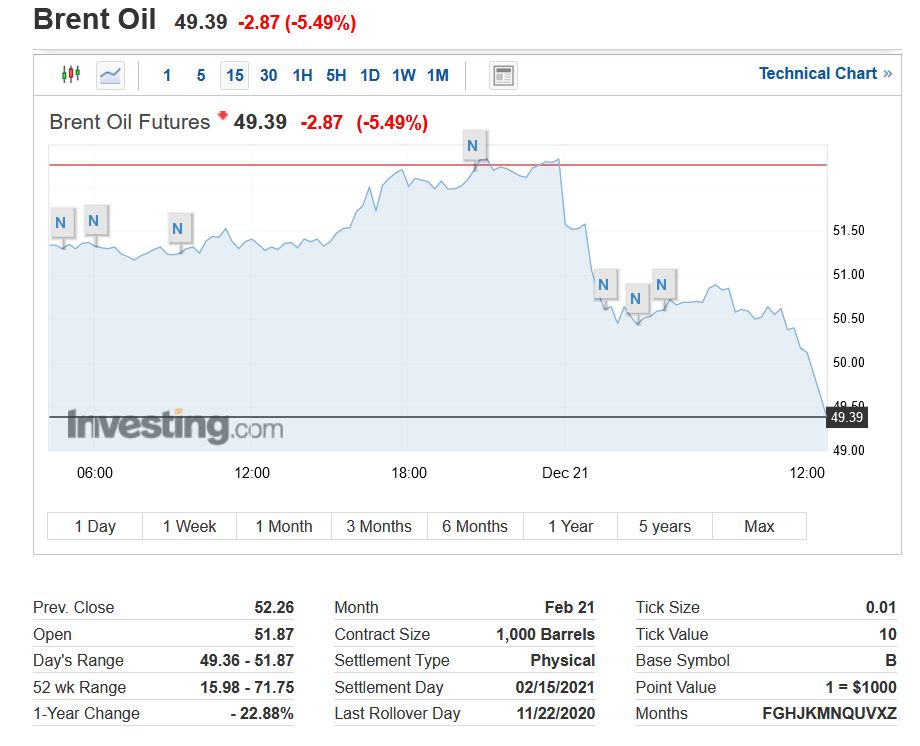Click Settlement Day value 02/15/2021
Screen dimensions: 920x746
point(555,687)
